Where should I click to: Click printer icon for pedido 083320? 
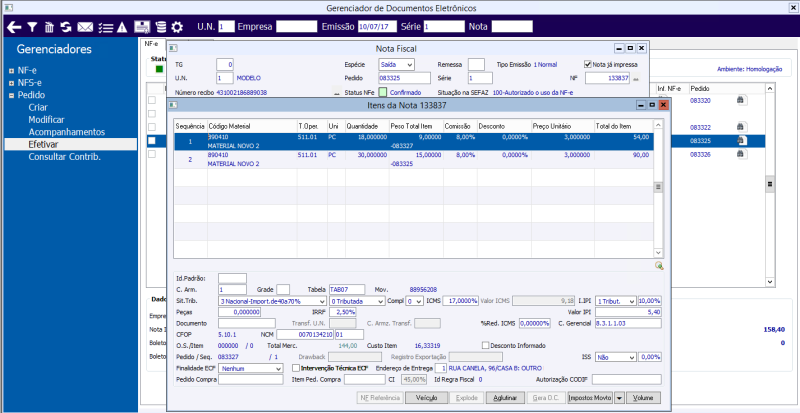tap(741, 100)
